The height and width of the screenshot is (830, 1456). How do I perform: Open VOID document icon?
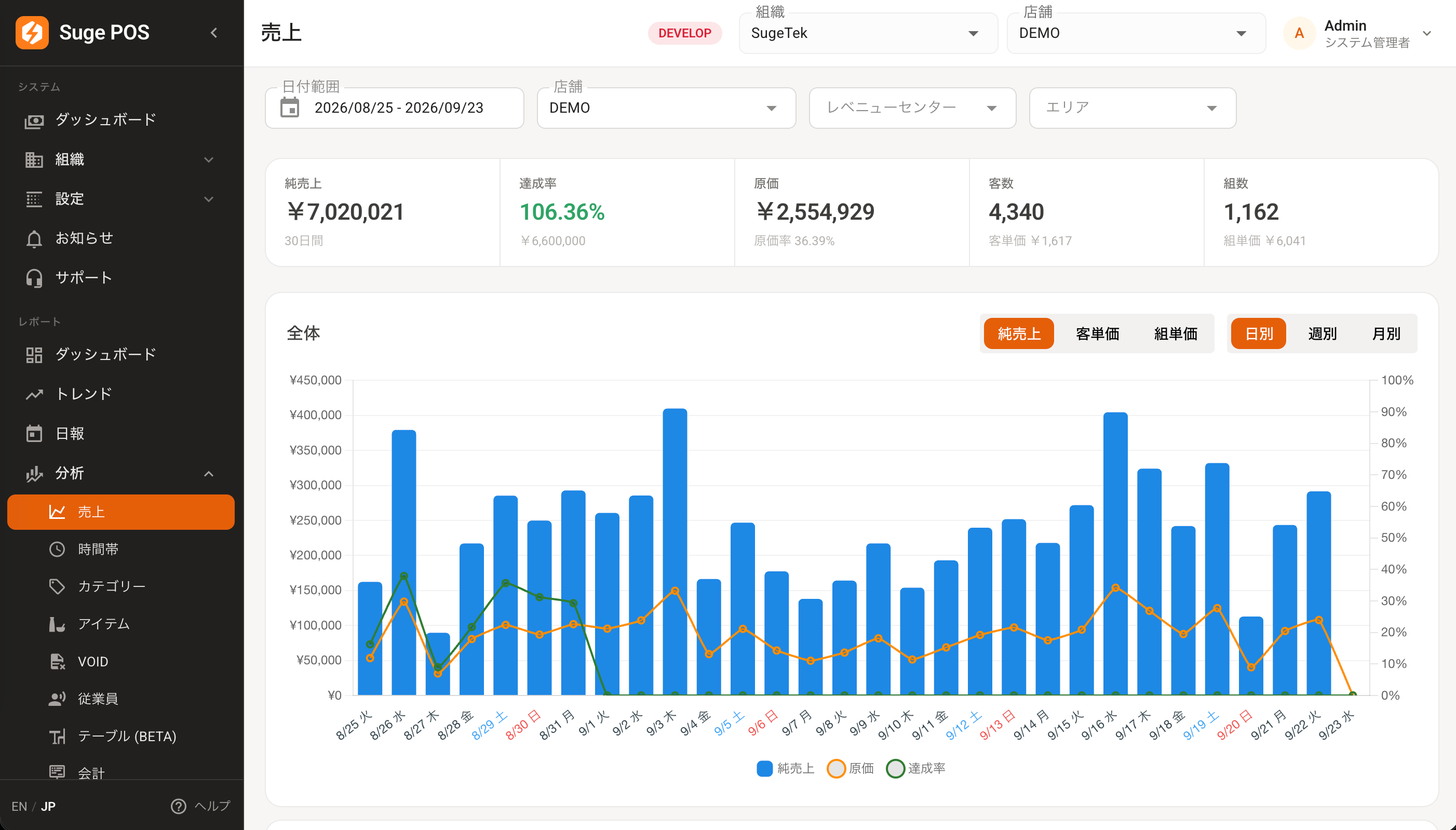pyautogui.click(x=57, y=661)
